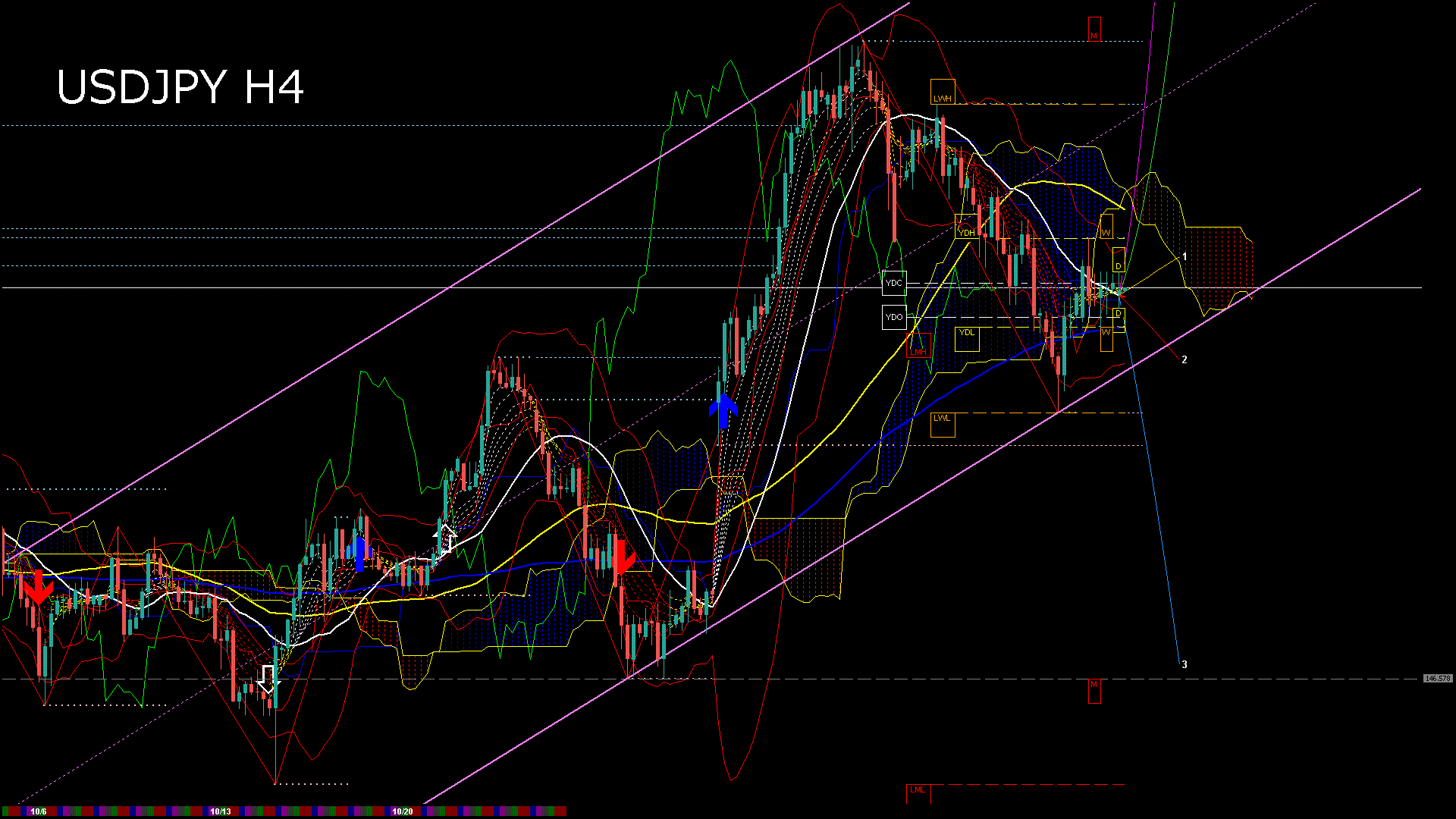Click the YDH yellow level box
This screenshot has height=819, width=1456.
pos(966,227)
